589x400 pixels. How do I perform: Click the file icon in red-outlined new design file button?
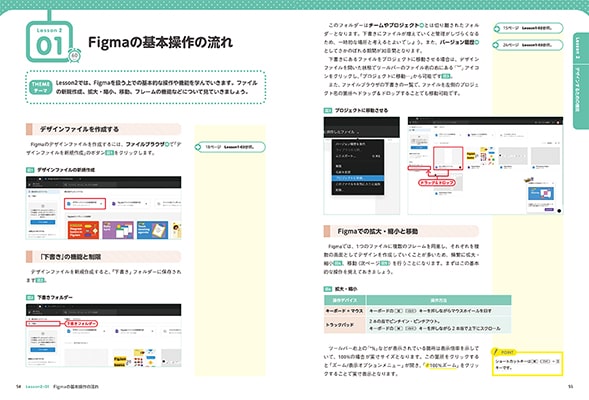pyautogui.click(x=69, y=204)
